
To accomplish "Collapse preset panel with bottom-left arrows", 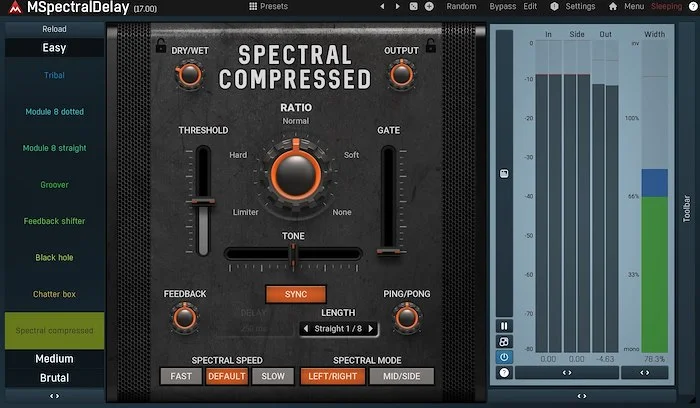I will (x=54, y=396).
